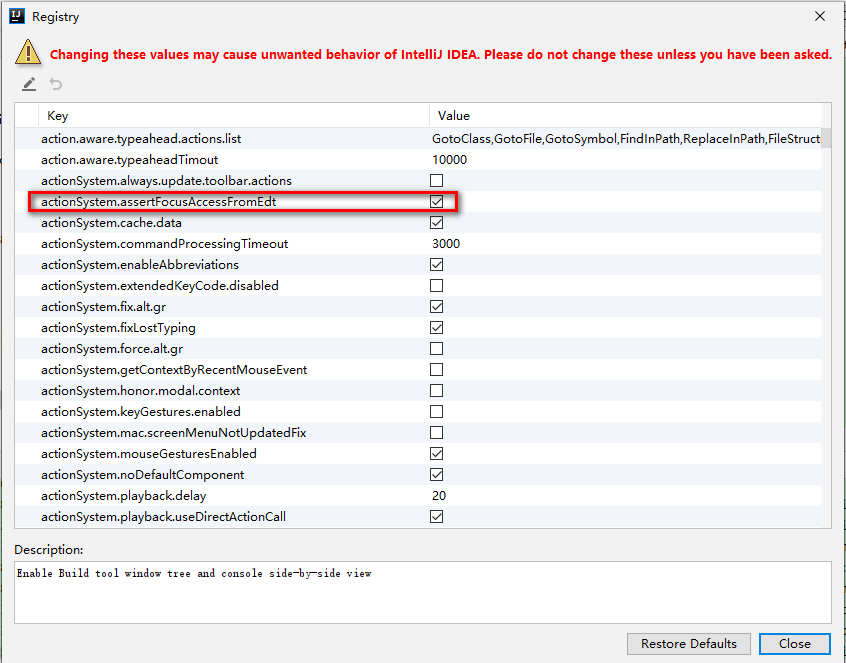Select the actionSystem.fix.alt.gr key text

pos(104,307)
